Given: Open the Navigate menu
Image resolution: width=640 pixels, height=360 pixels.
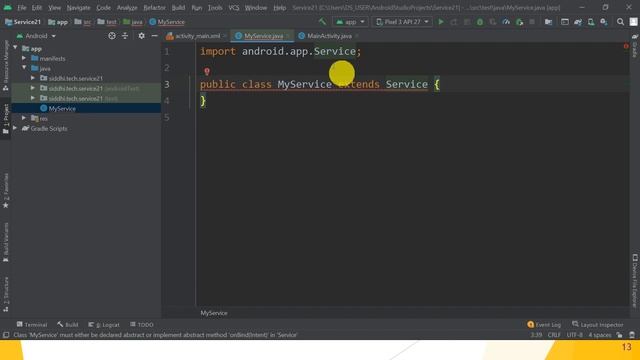Looking at the screenshot, I should [78, 8].
